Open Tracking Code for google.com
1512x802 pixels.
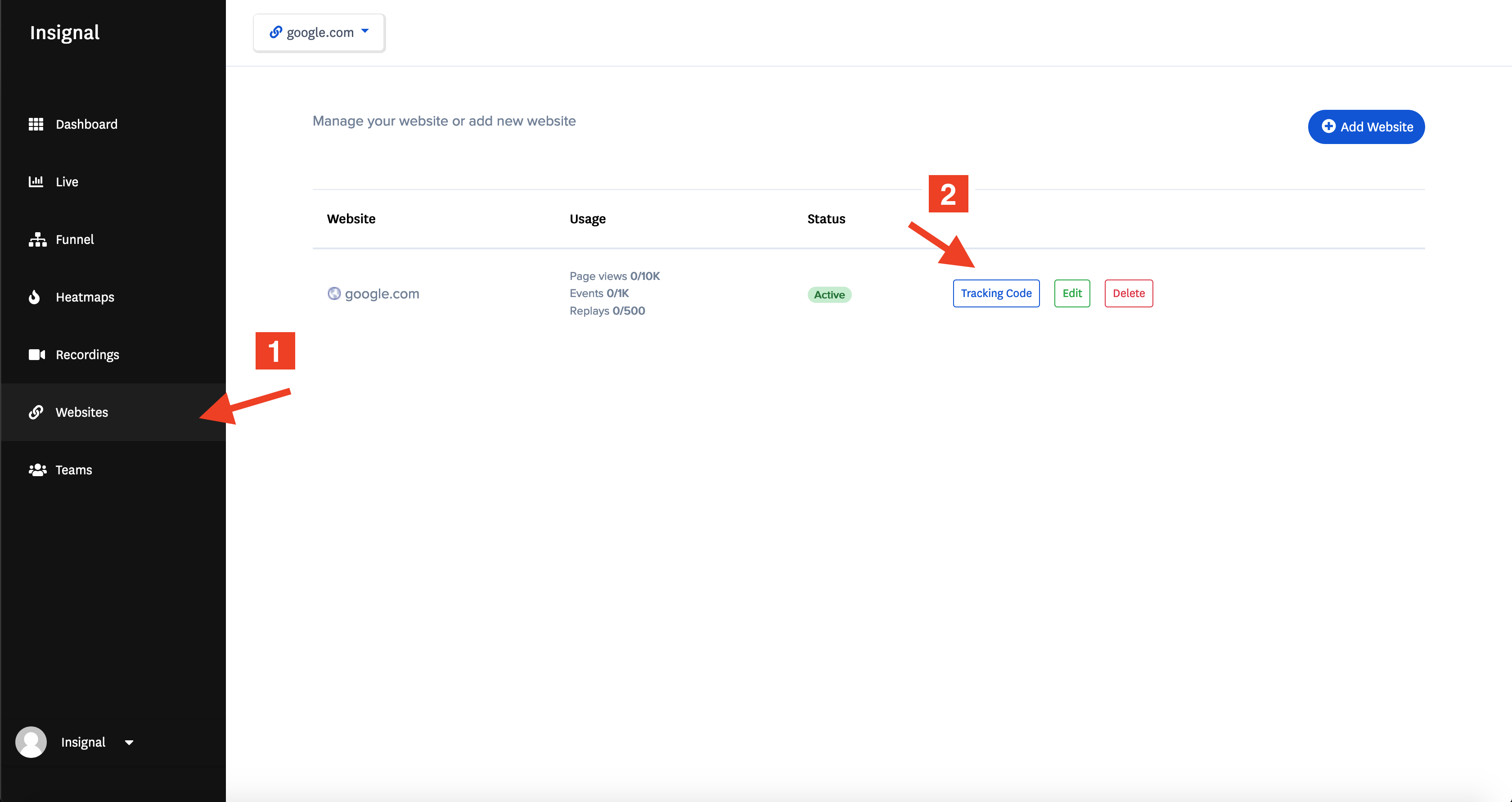996,293
